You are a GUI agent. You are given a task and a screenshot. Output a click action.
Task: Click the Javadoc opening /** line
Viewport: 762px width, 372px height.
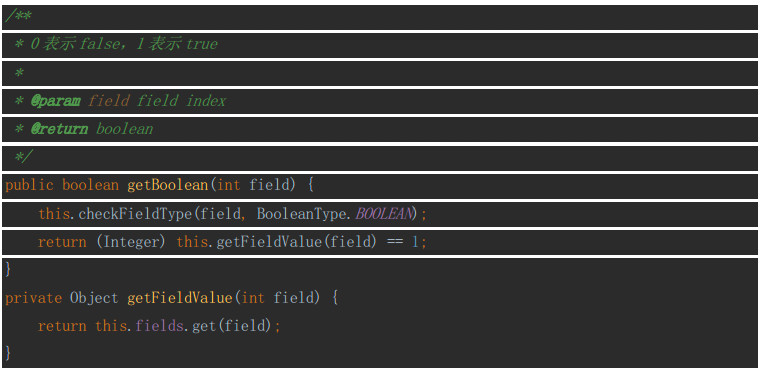pos(380,18)
